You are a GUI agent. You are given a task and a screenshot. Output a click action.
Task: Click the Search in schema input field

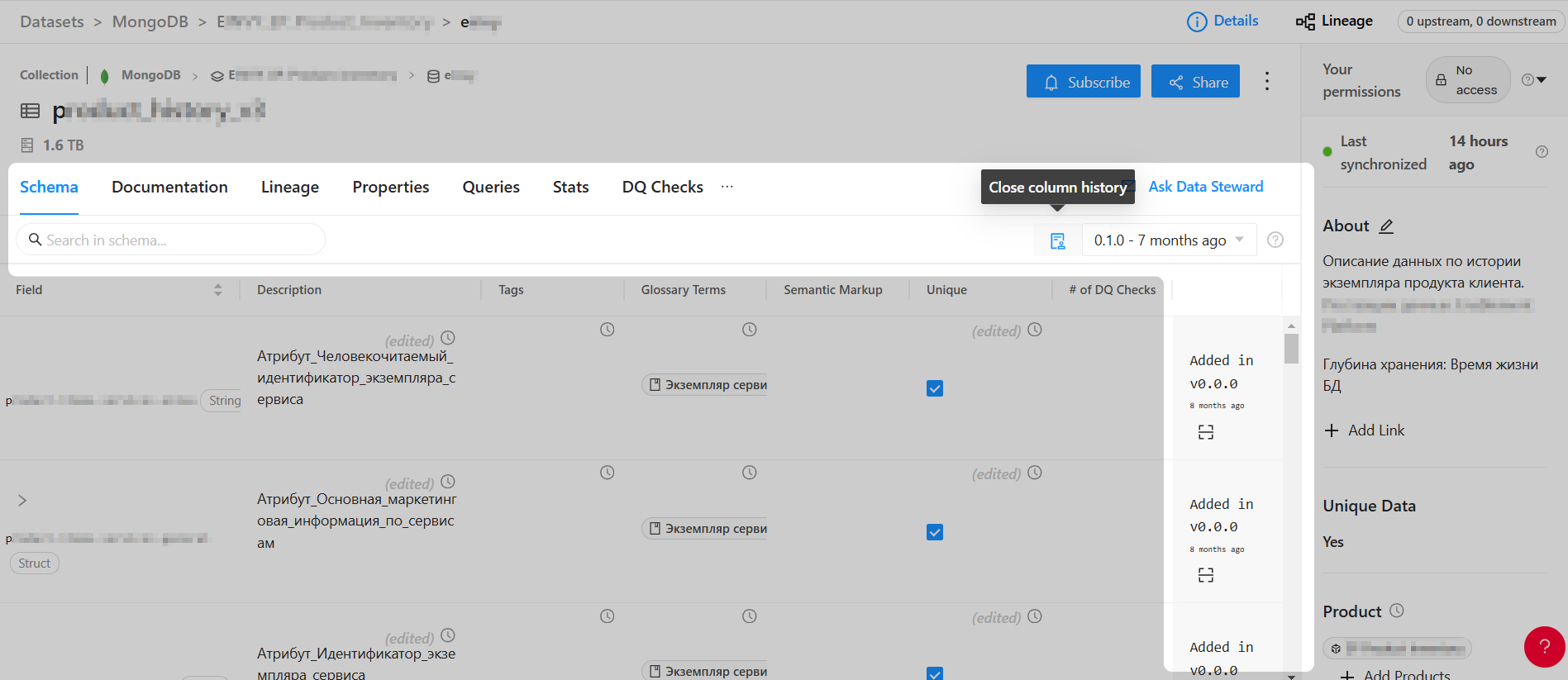pos(170,240)
